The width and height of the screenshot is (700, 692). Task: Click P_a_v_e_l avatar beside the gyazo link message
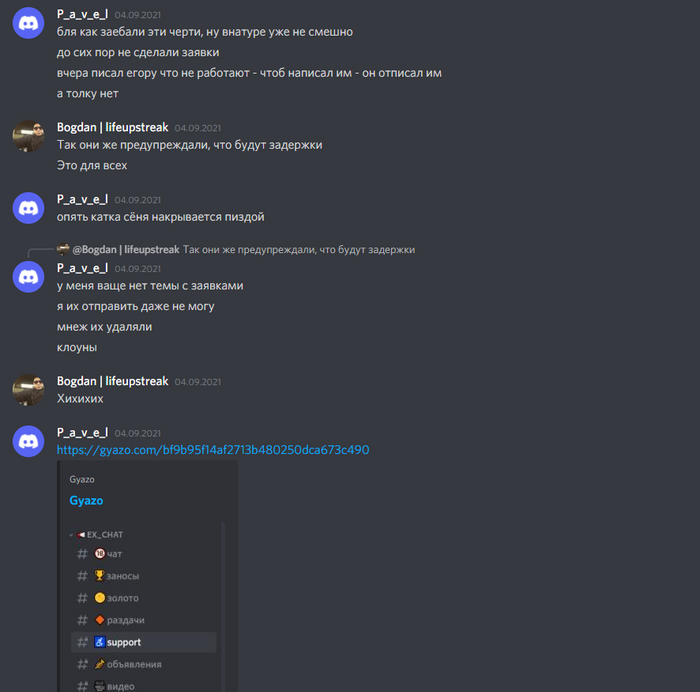tap(28, 441)
